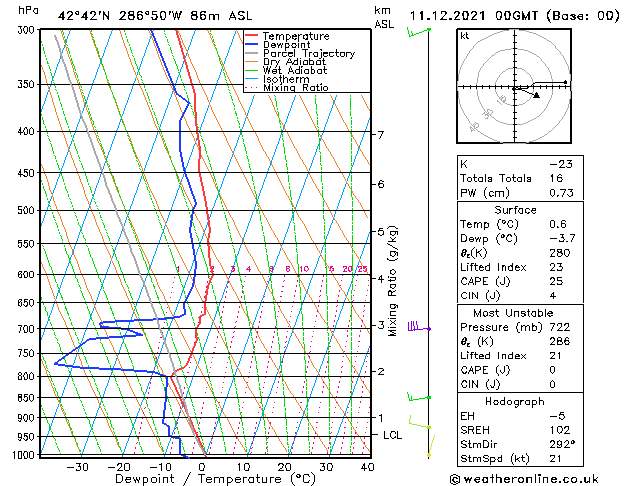Click the station coordinates '42°42'N 286°50'W 86m ASL'
This screenshot has width=629, height=486.
coord(155,16)
